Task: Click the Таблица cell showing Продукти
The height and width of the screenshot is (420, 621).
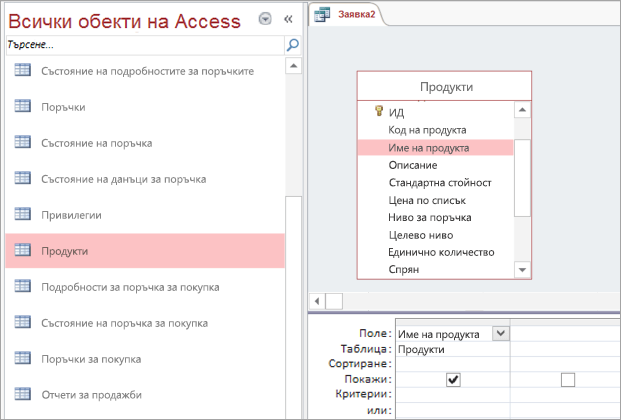Action: pos(453,349)
